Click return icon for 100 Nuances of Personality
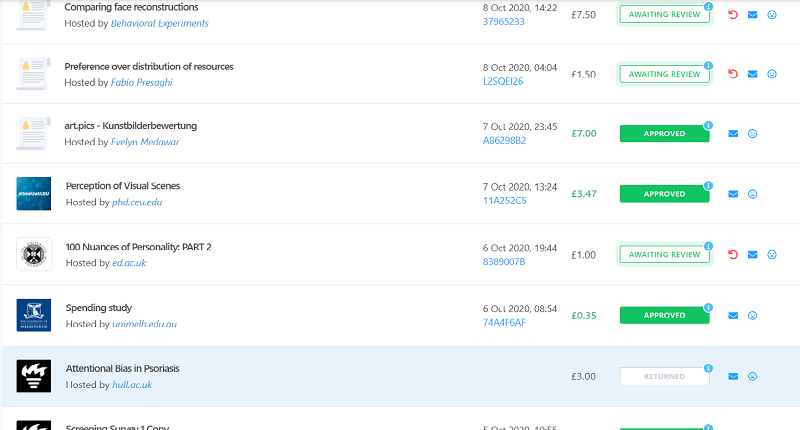This screenshot has width=800, height=430. [733, 255]
